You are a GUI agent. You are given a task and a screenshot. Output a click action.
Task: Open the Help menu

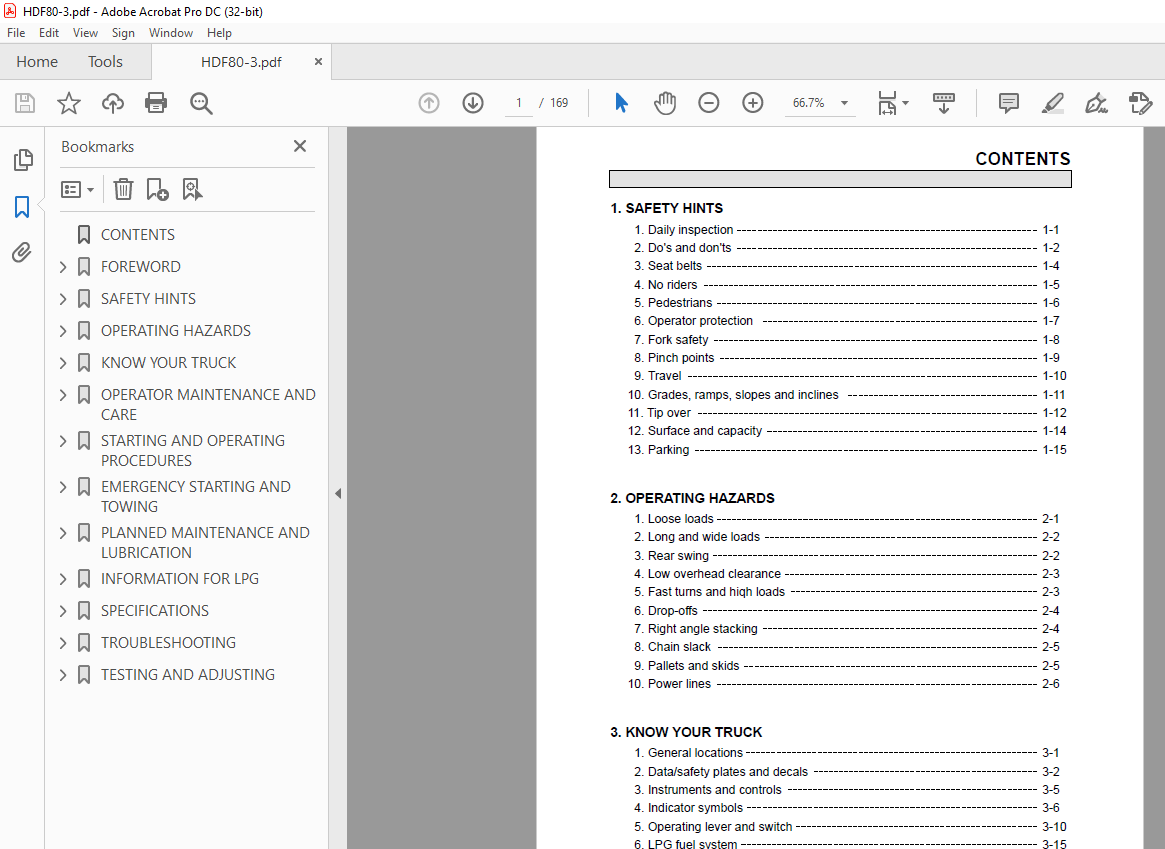[219, 33]
